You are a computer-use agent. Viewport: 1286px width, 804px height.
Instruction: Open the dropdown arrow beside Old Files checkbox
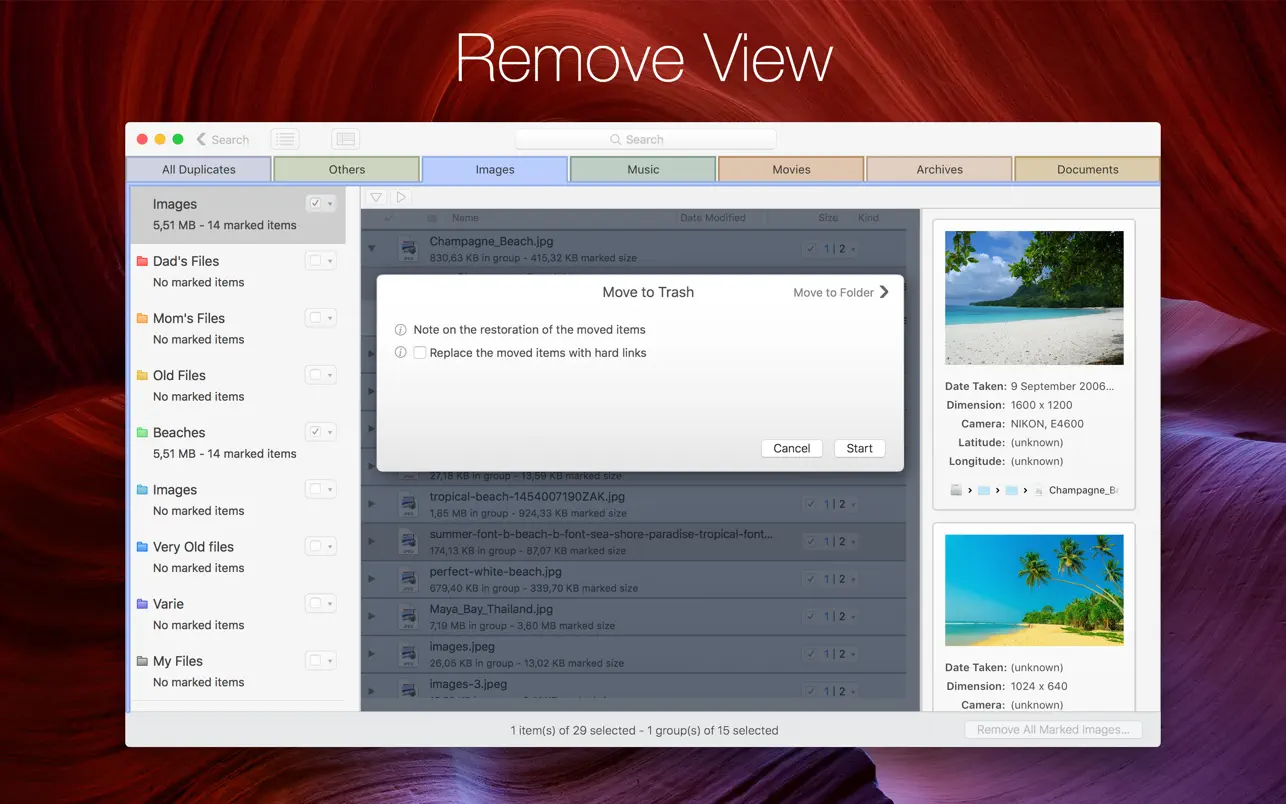pos(330,376)
